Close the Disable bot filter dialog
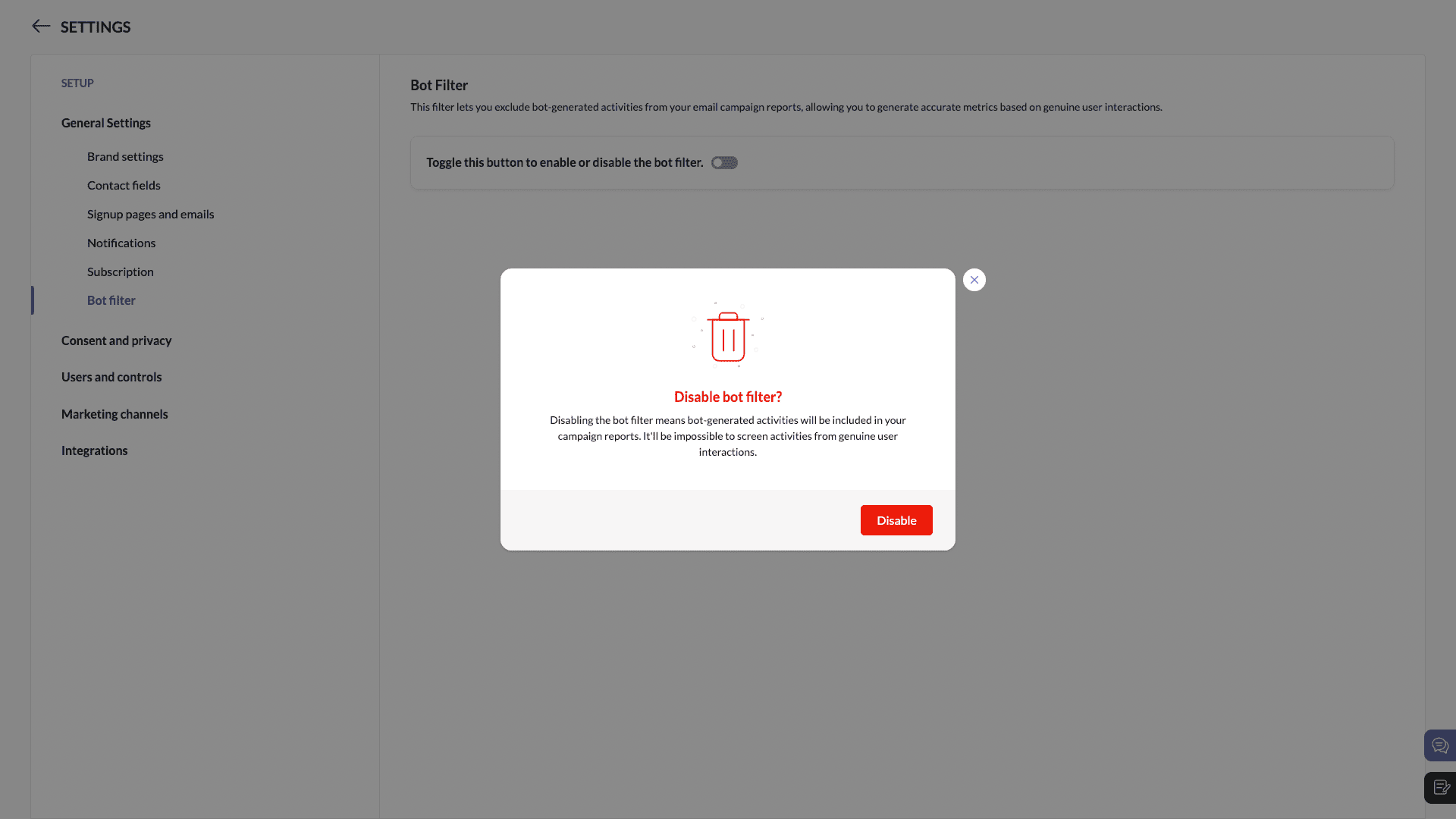1456x819 pixels. [x=974, y=280]
